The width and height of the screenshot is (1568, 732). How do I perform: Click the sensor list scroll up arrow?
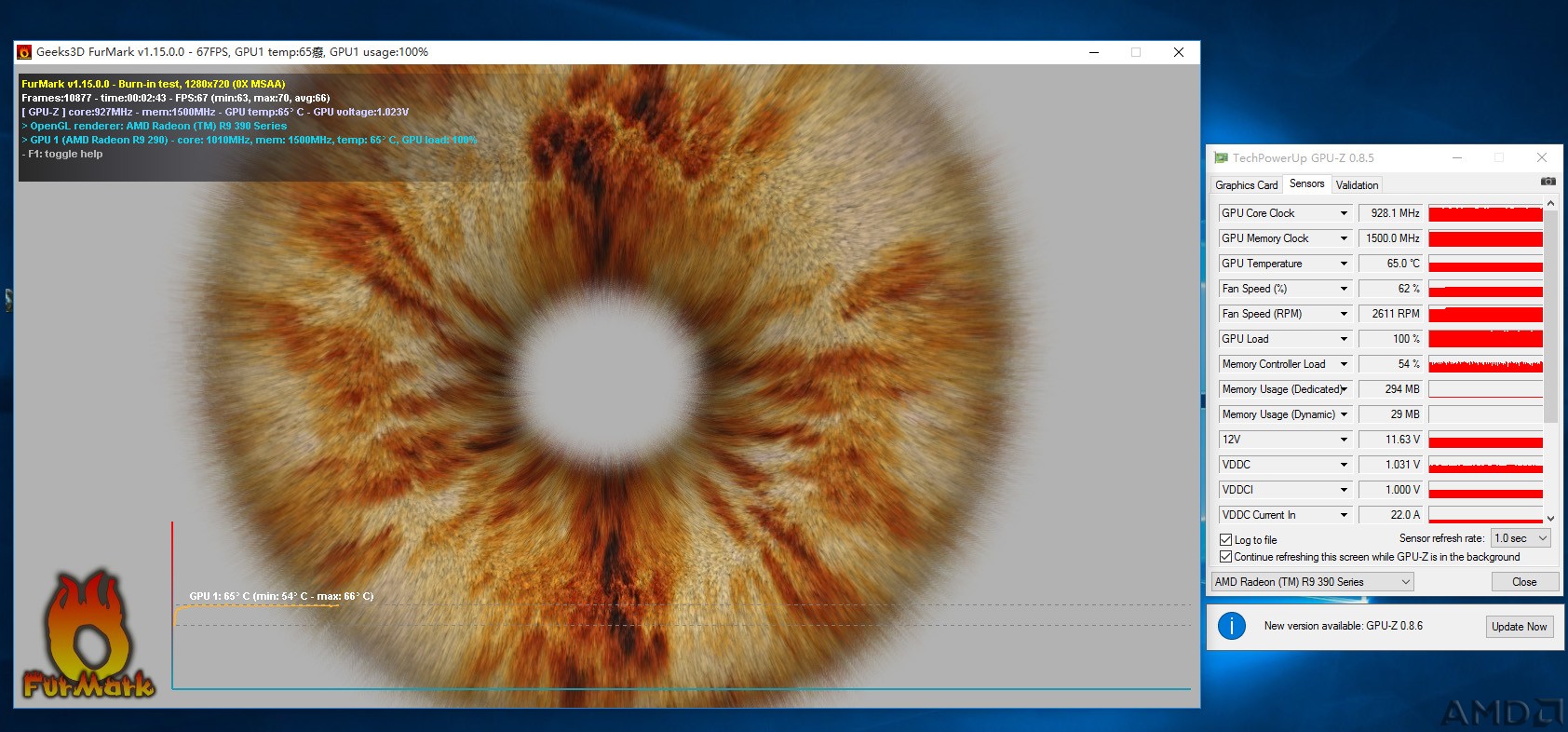pos(1550,203)
